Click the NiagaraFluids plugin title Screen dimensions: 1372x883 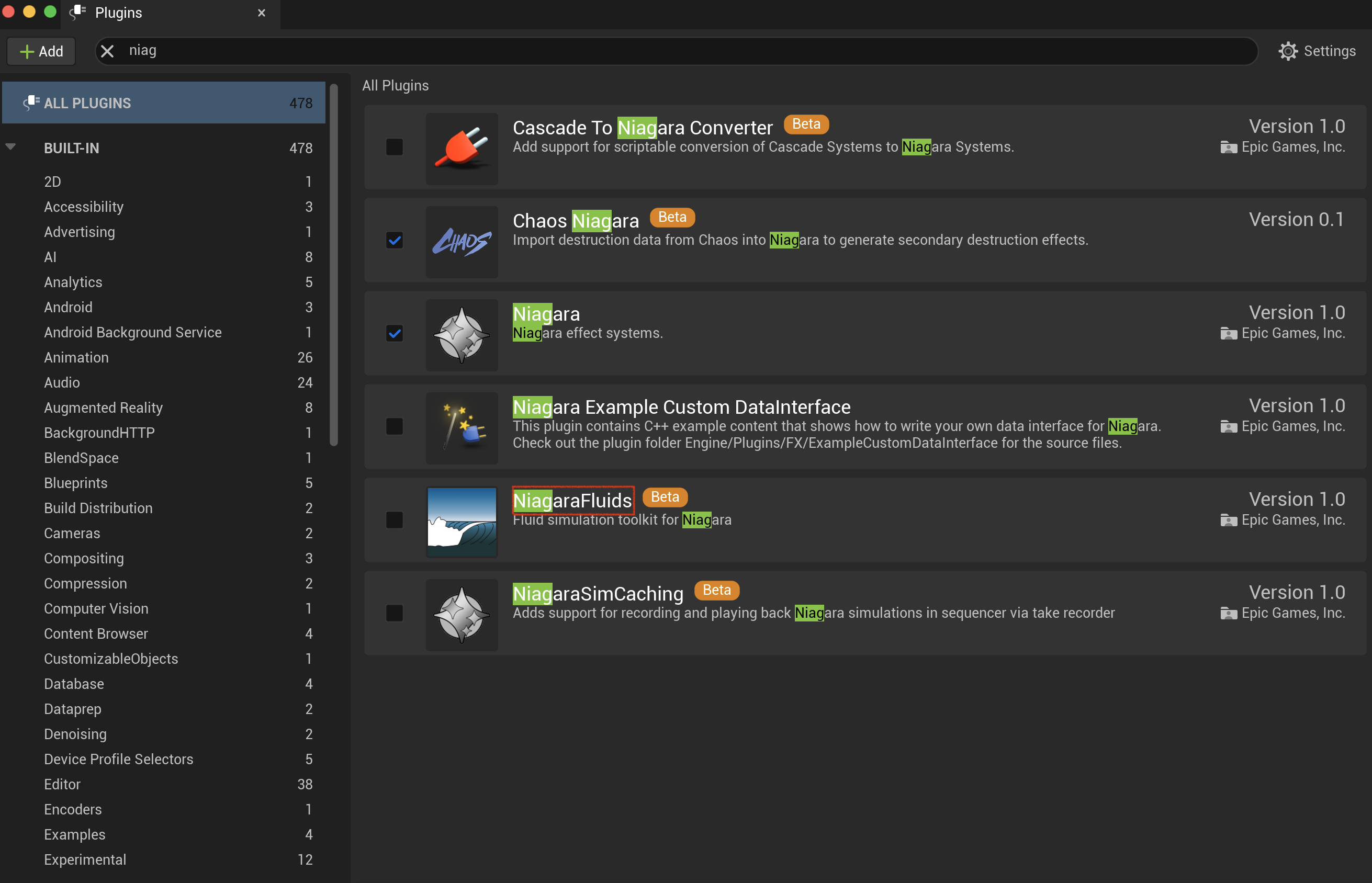click(572, 501)
